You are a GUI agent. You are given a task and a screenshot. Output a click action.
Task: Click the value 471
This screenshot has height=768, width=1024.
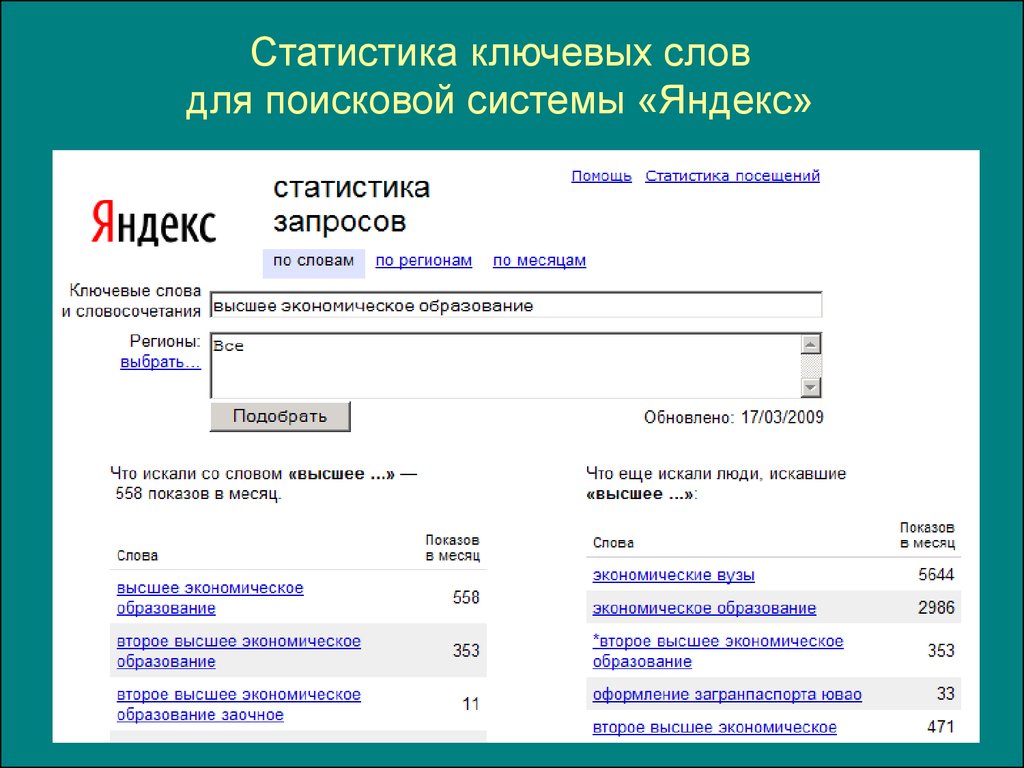(941, 727)
